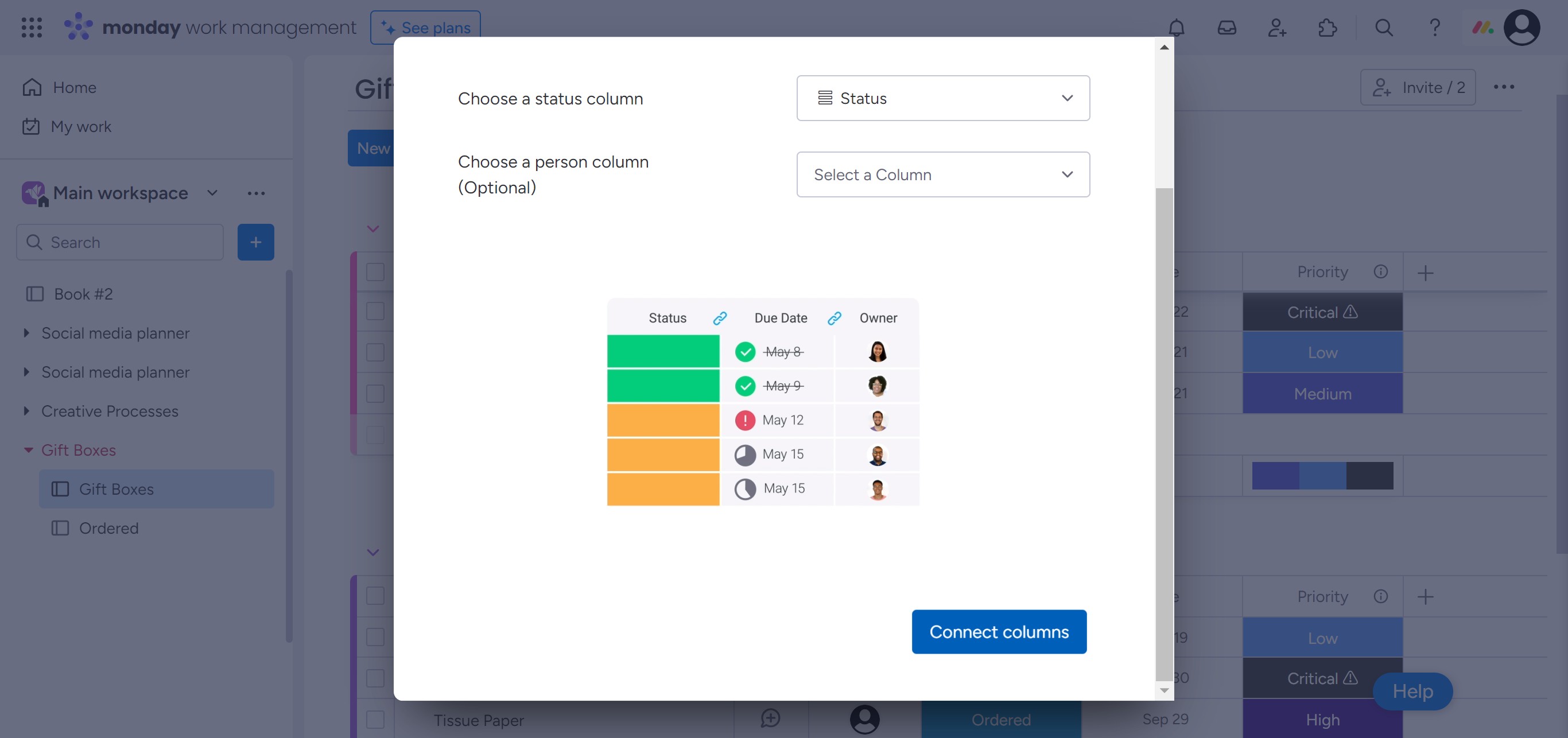Screen dimensions: 1568x738
Task: Open the apps marketplace puzzle icon
Action: 1327,28
